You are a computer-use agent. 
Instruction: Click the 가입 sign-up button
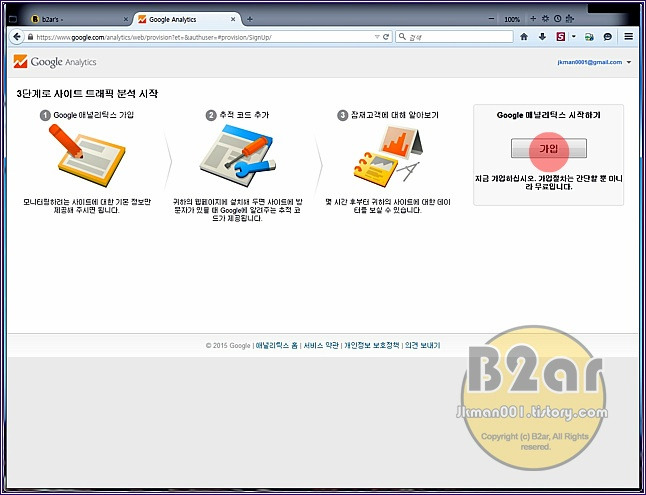pos(549,148)
